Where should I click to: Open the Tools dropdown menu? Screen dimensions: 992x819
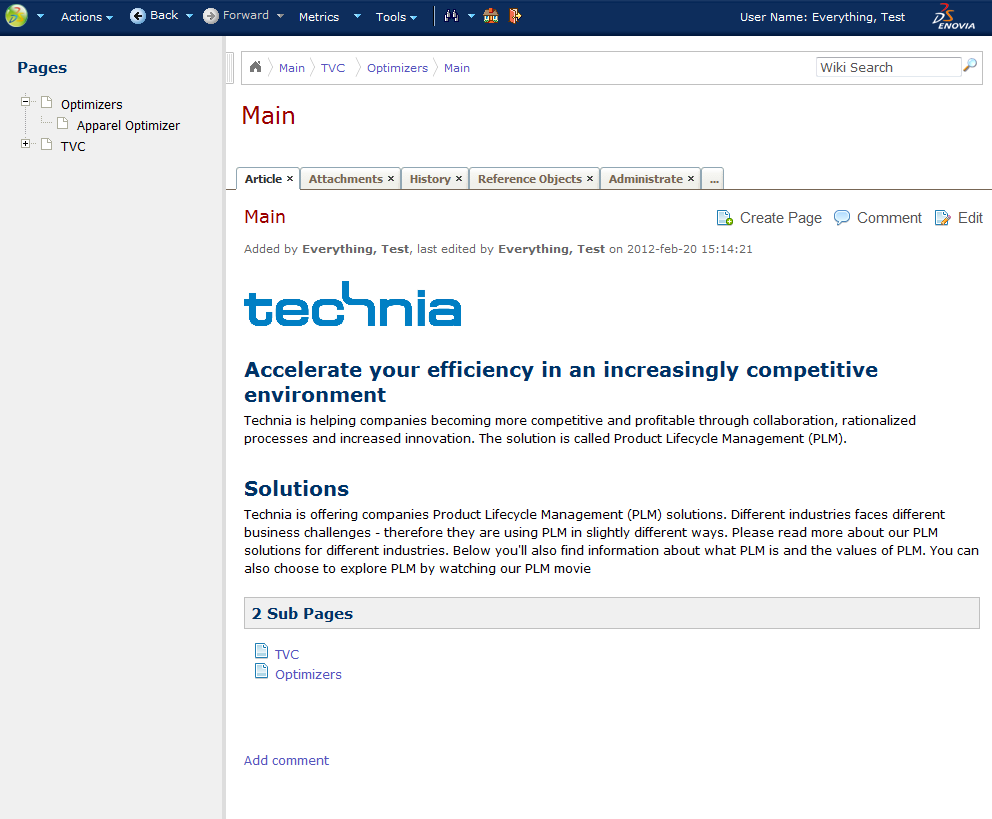(x=396, y=17)
